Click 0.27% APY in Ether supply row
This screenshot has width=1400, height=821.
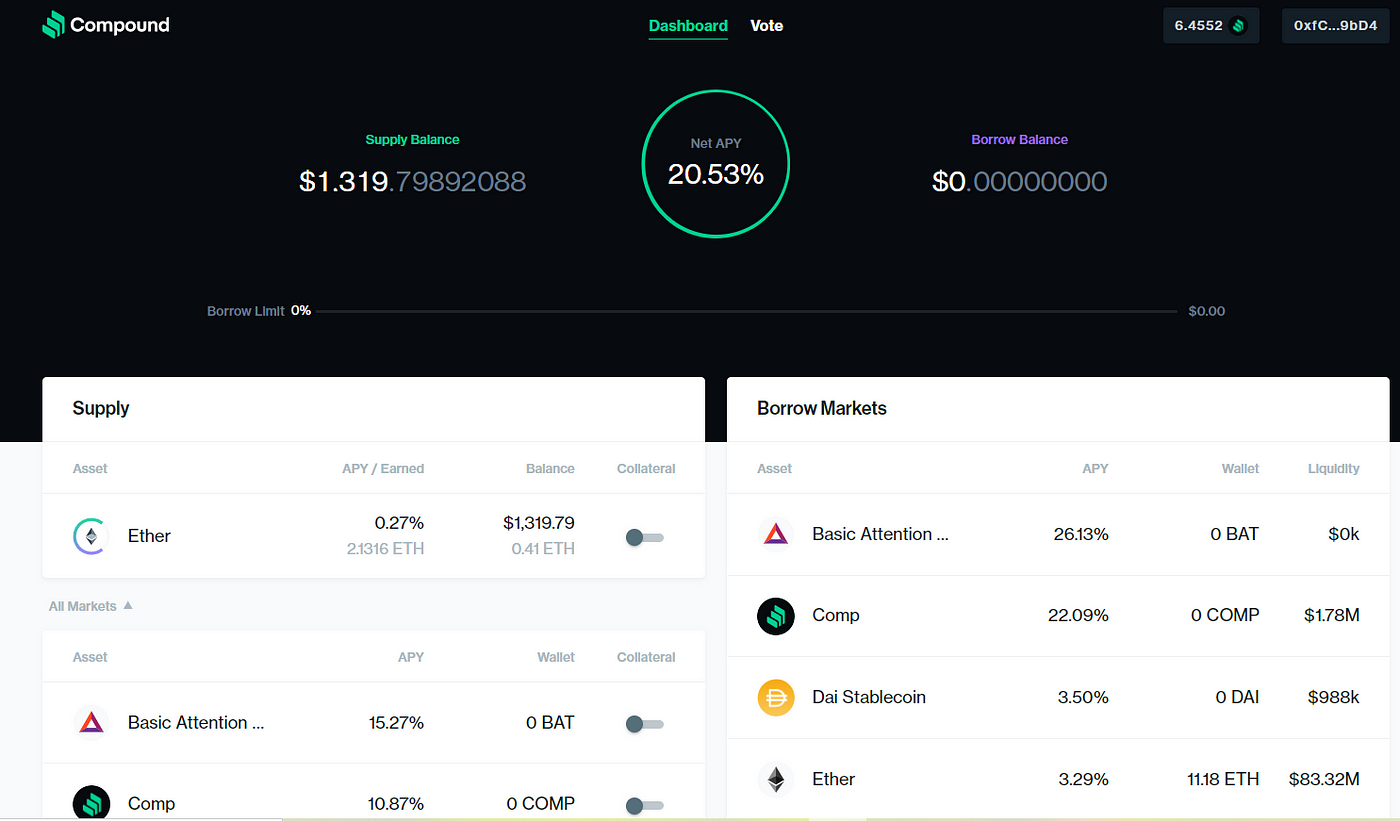click(x=399, y=522)
